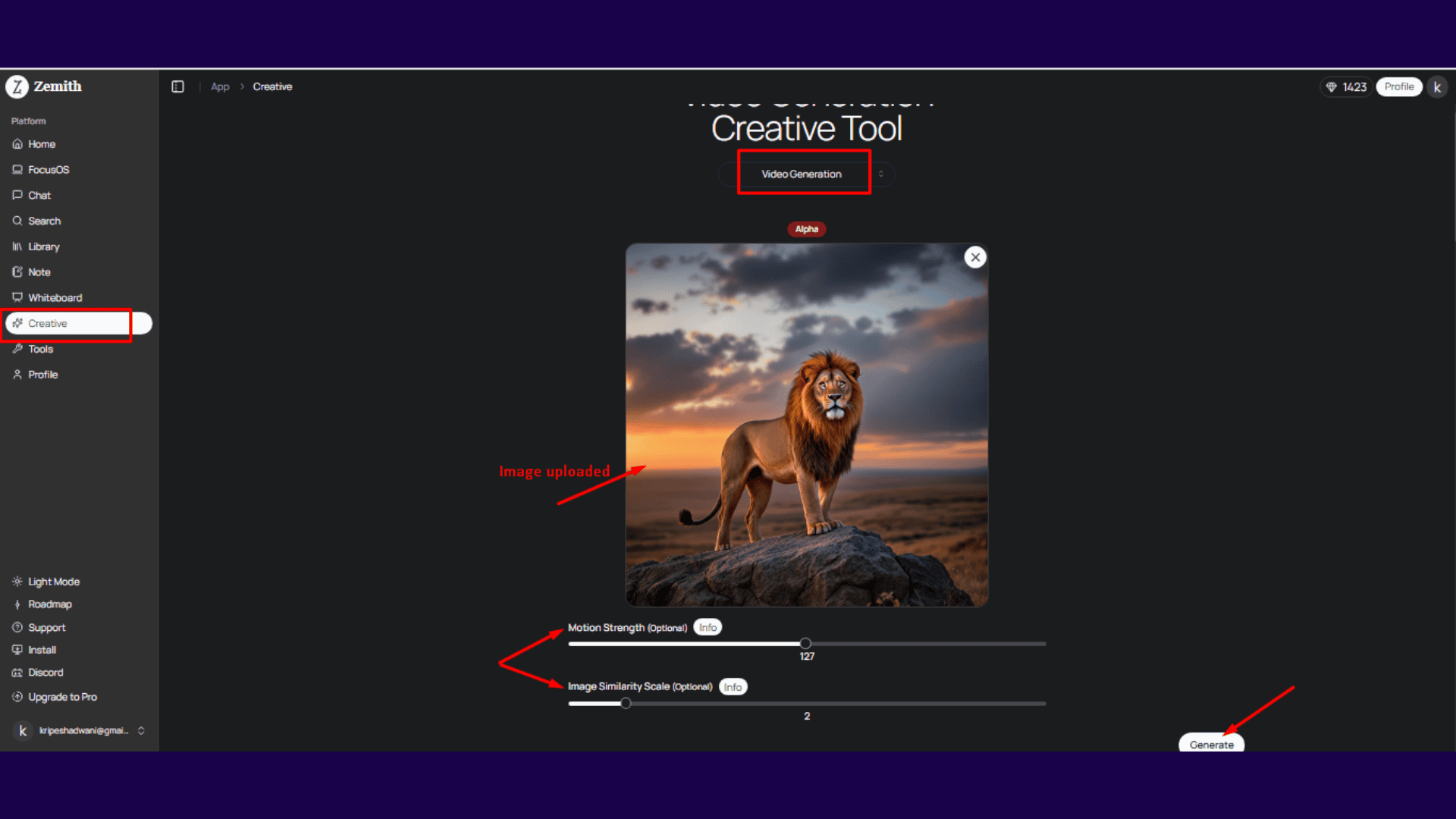Toggle the sidebar panel icon
Viewport: 1456px width, 819px height.
[177, 86]
